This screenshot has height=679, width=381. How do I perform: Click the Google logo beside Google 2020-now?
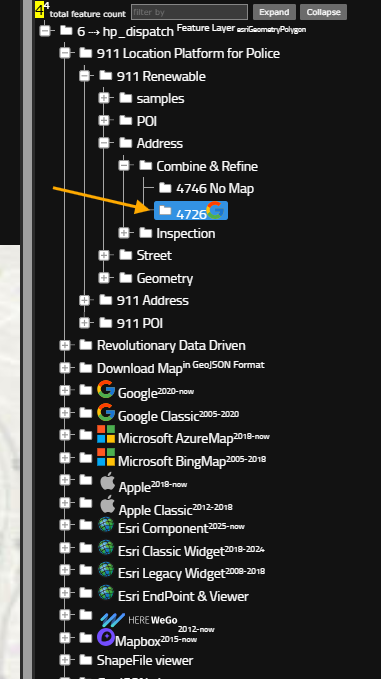[x=106, y=389]
